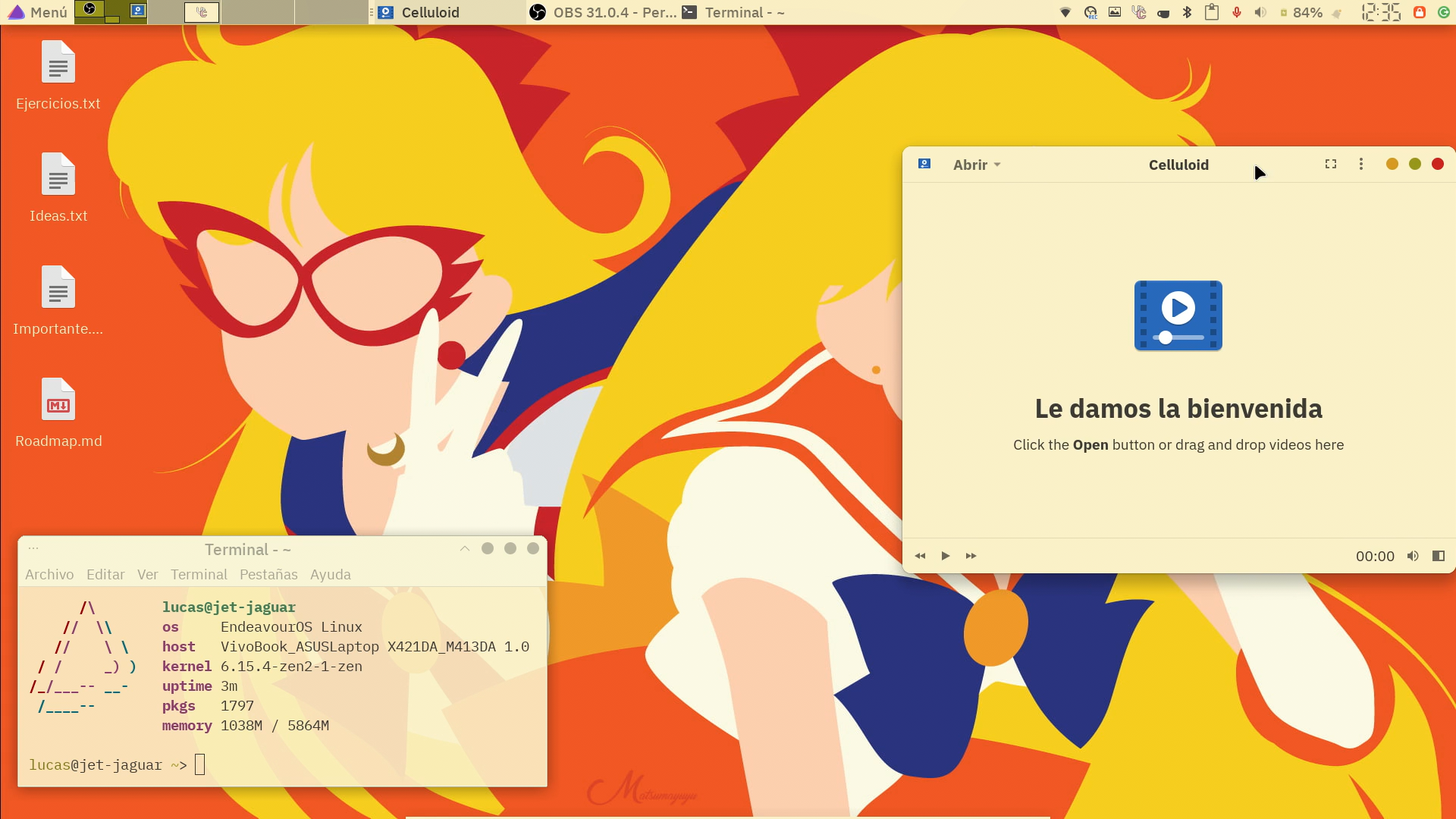Focus Terminal from the taskbar
Viewport: 1456px width, 819px height.
(x=733, y=12)
